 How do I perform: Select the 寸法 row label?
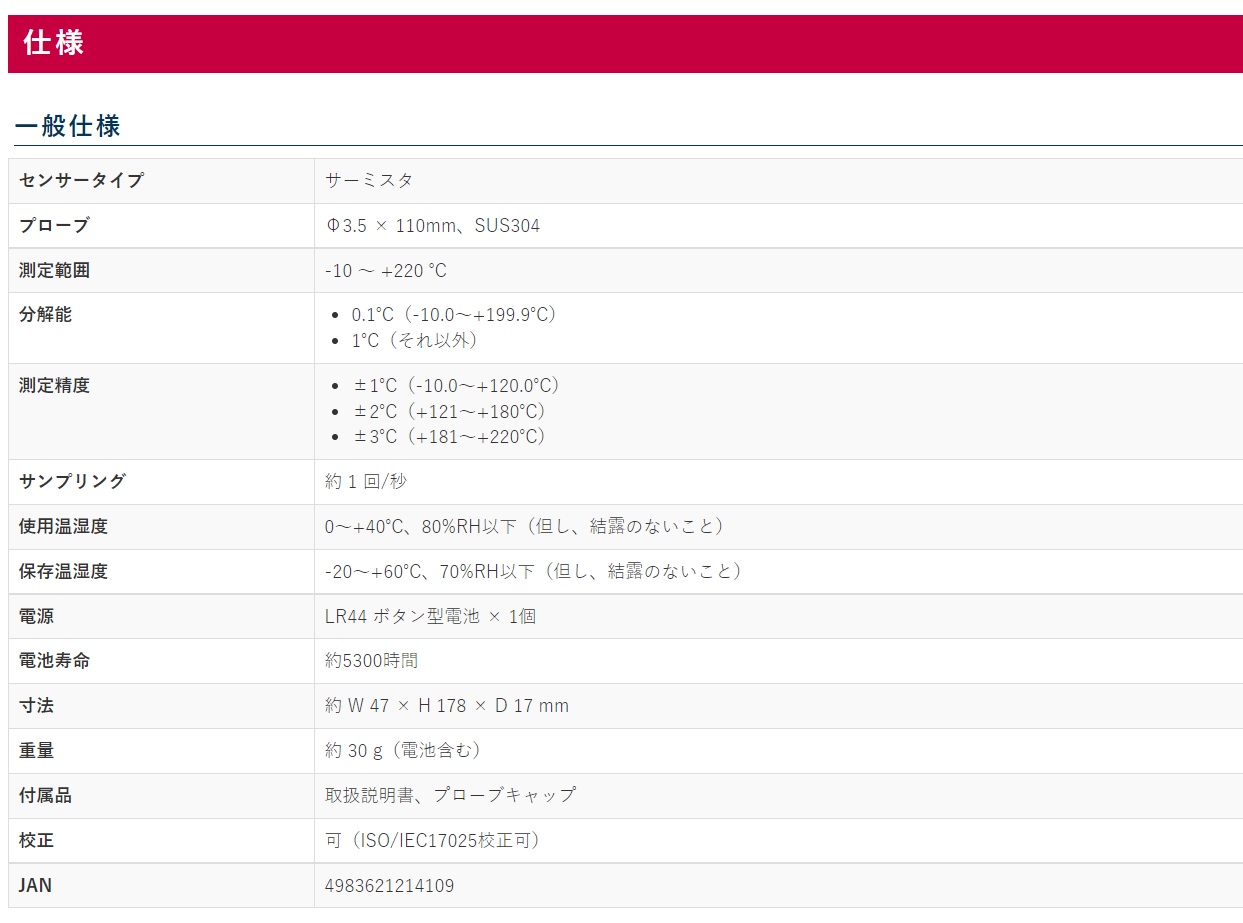click(36, 706)
